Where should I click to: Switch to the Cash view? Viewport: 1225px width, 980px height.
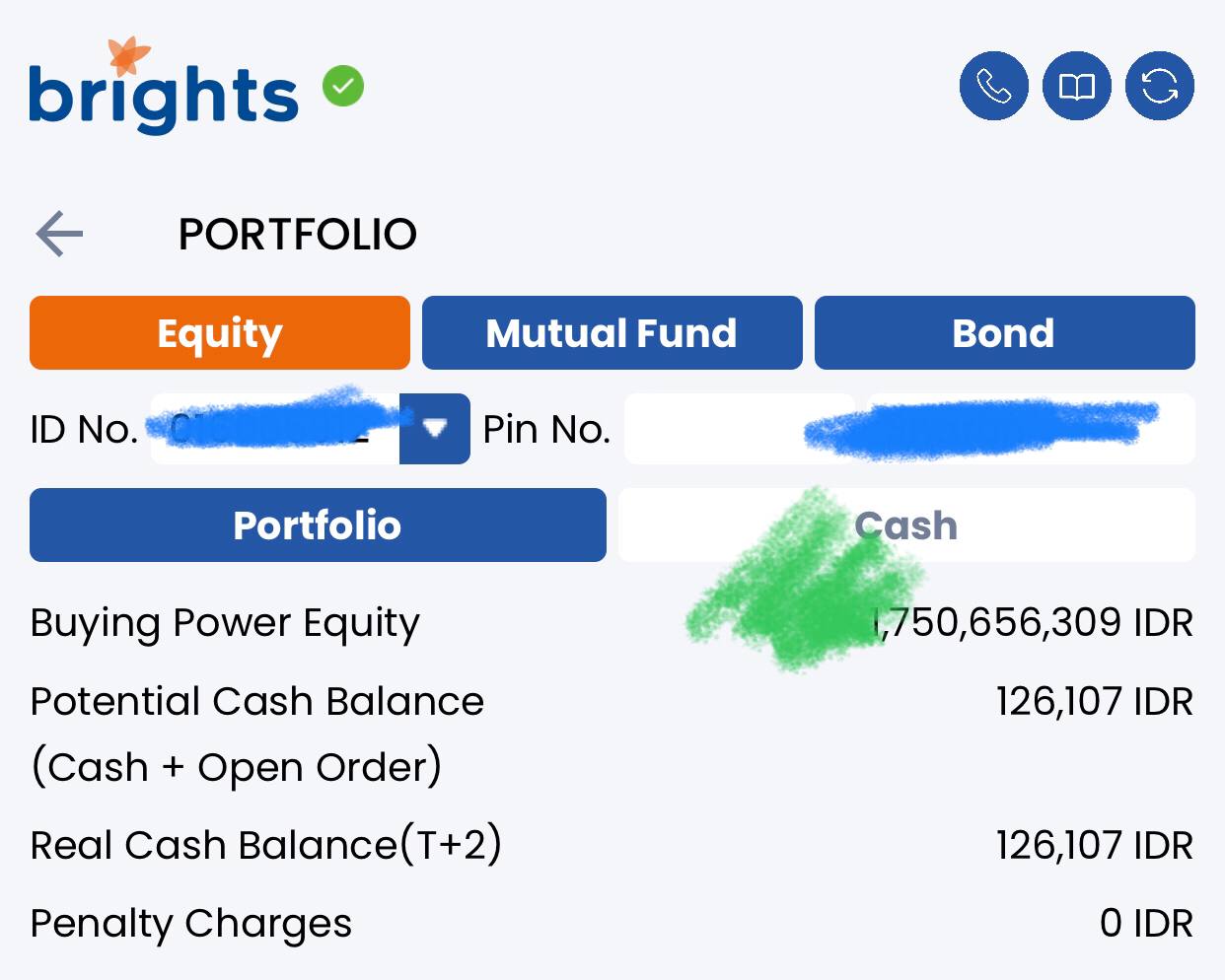tap(906, 525)
